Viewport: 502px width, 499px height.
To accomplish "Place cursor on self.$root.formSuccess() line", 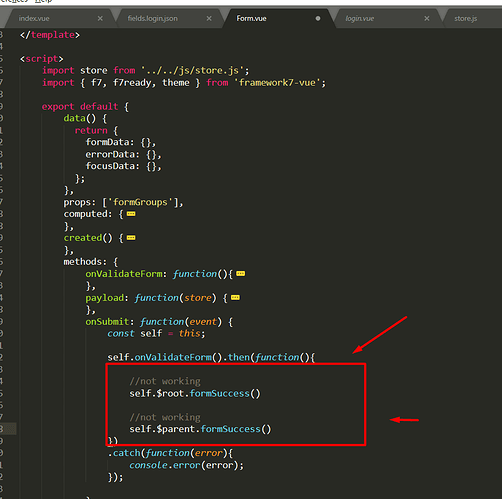I will click(x=195, y=393).
